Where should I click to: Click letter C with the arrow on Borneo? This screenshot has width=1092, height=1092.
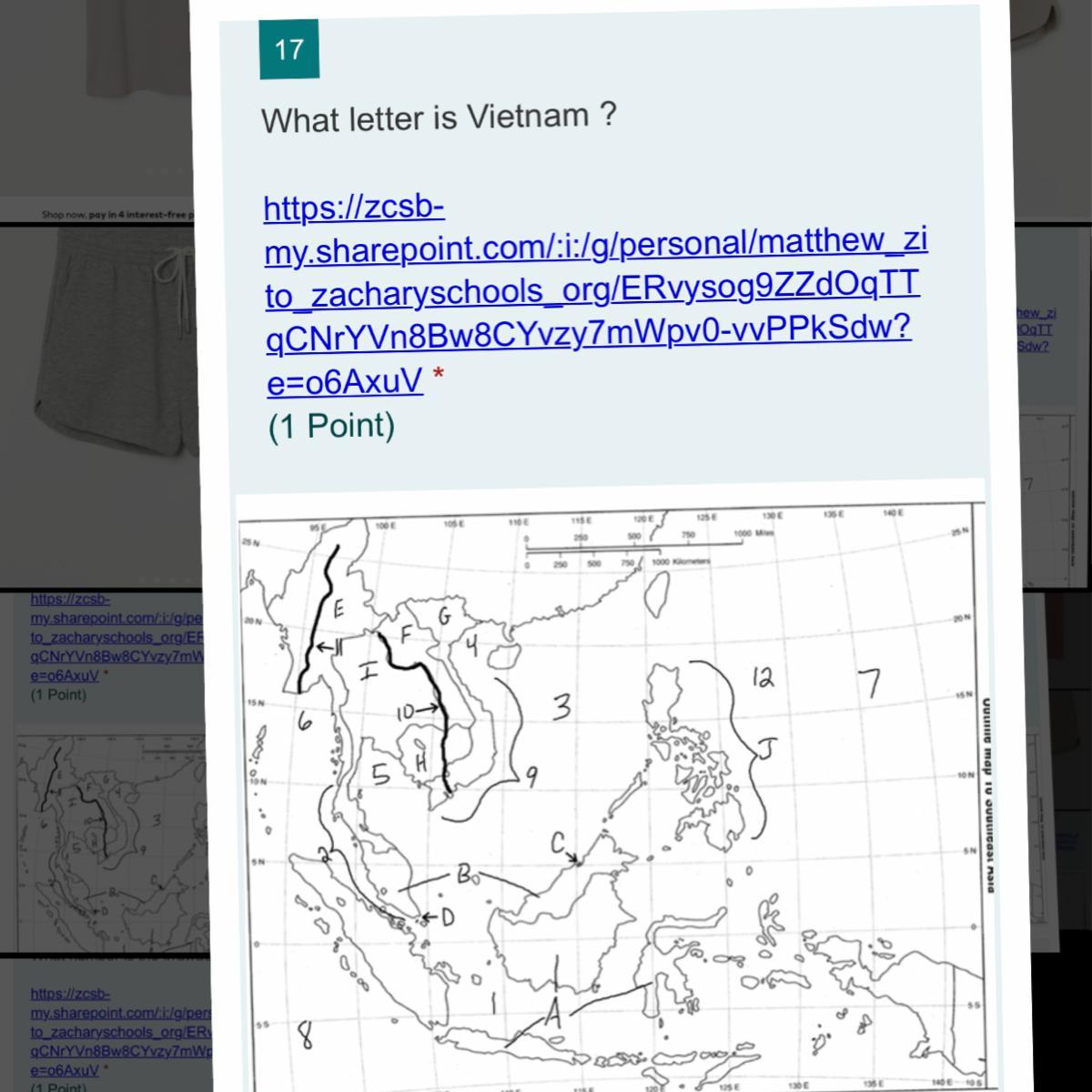point(559,844)
